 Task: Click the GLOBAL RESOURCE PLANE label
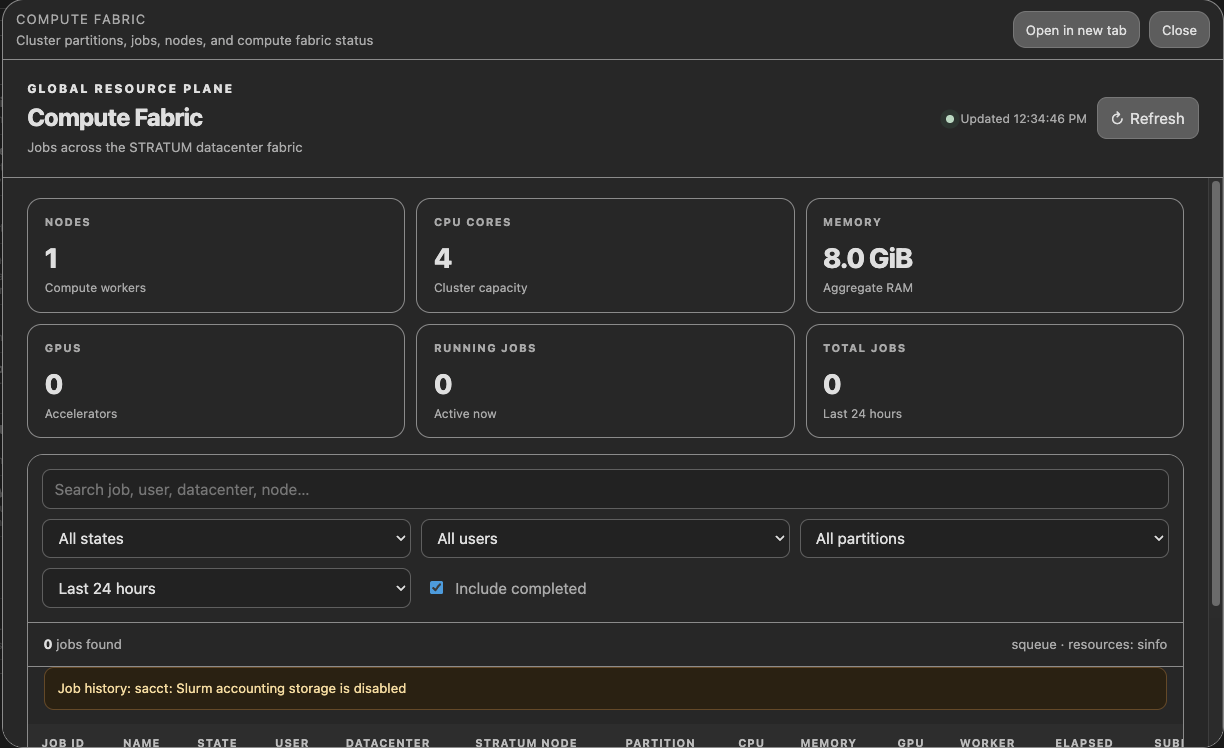130,88
